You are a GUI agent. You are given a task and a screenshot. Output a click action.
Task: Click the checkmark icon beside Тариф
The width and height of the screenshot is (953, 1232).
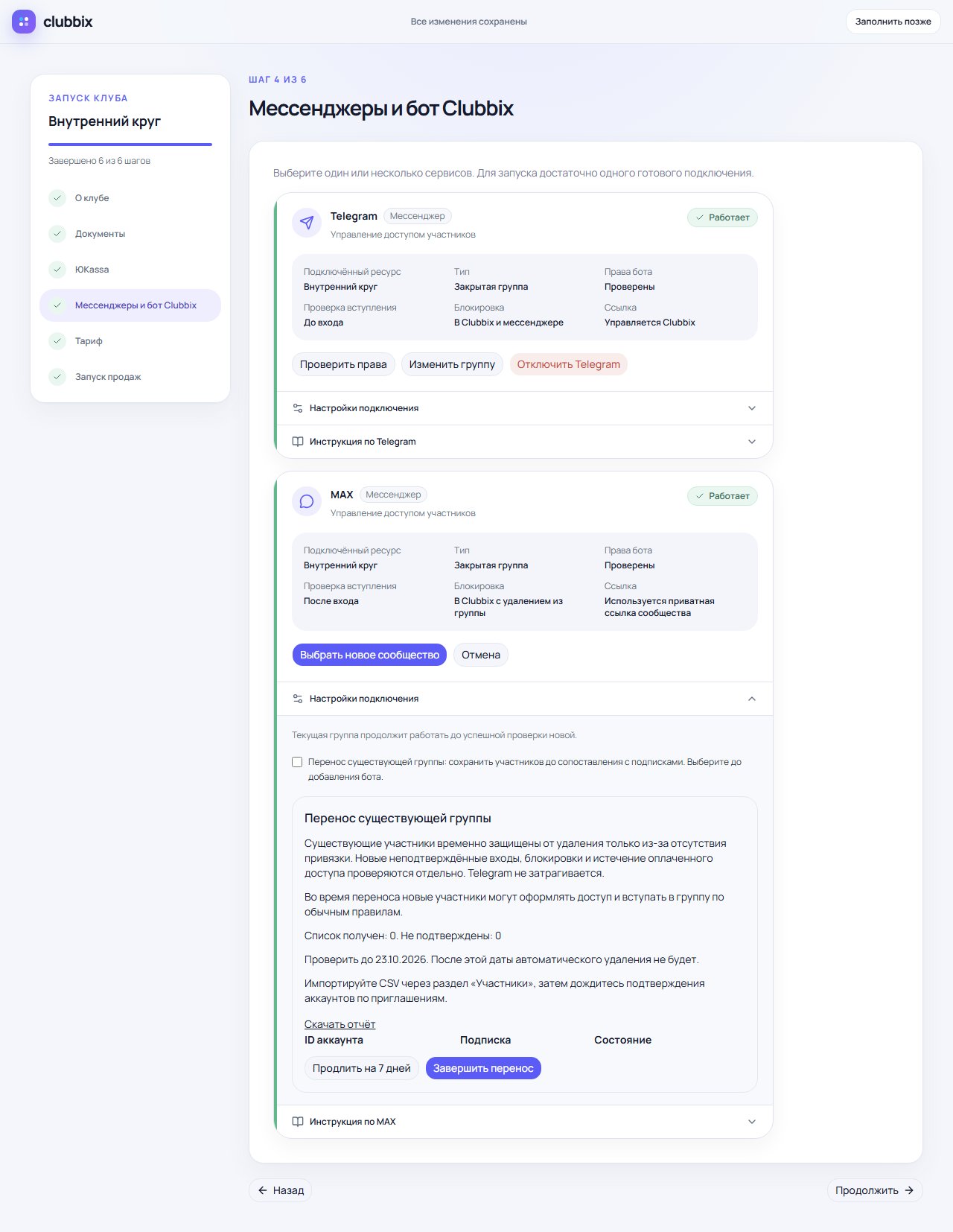coord(57,341)
